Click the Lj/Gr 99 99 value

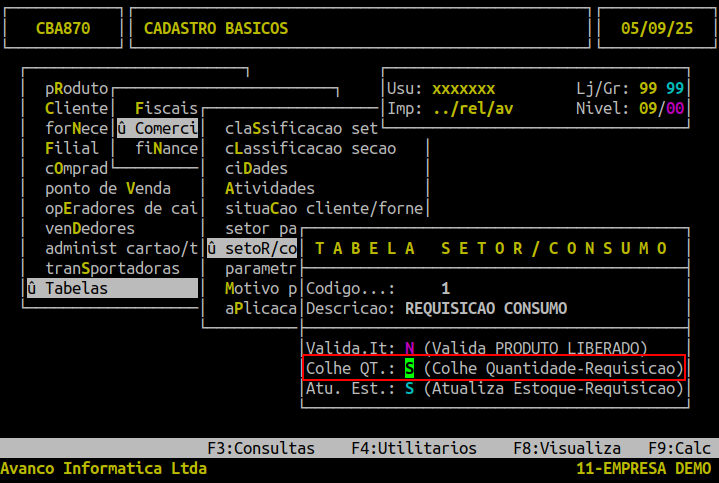pos(661,89)
